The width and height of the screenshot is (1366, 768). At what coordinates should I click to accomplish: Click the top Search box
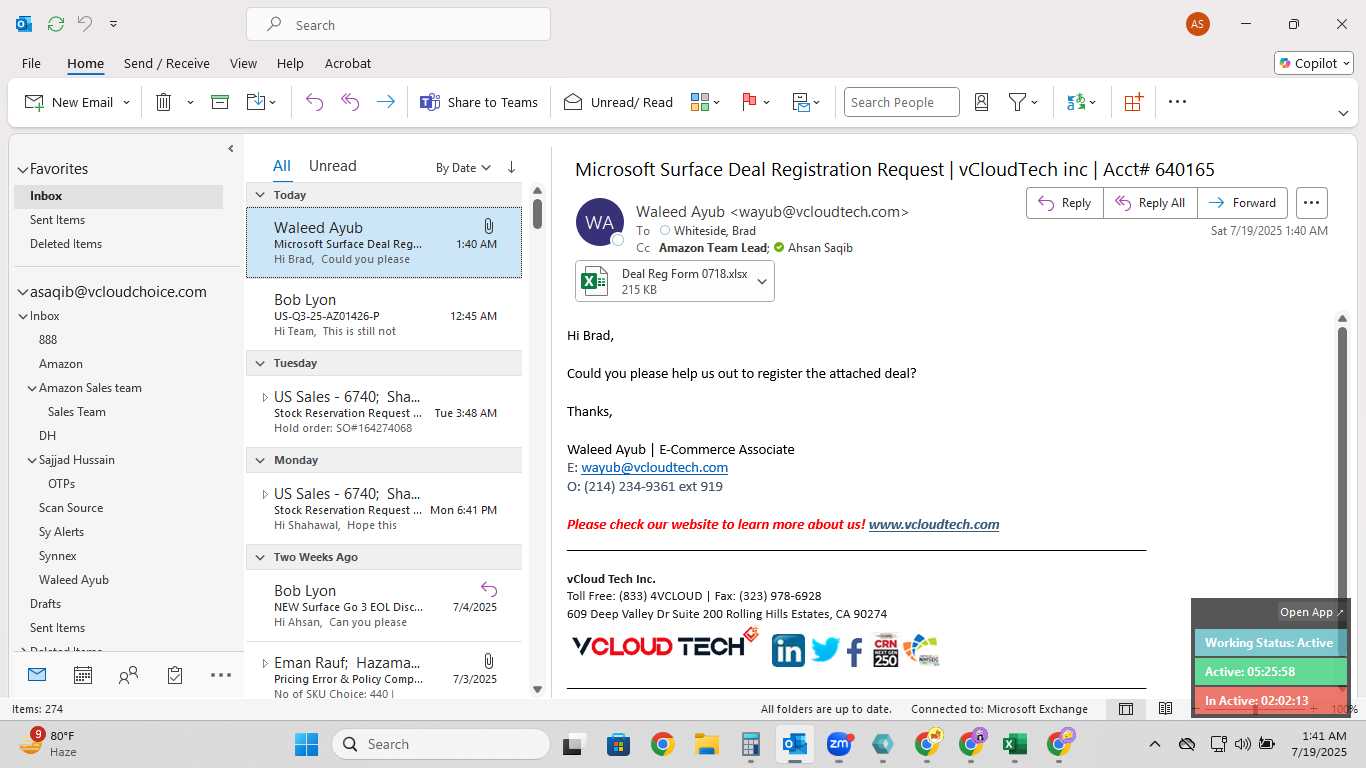[x=398, y=25]
